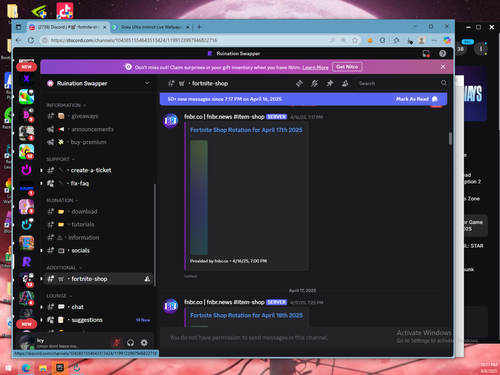
Task: Open the pink B server icon
Action: (26, 115)
